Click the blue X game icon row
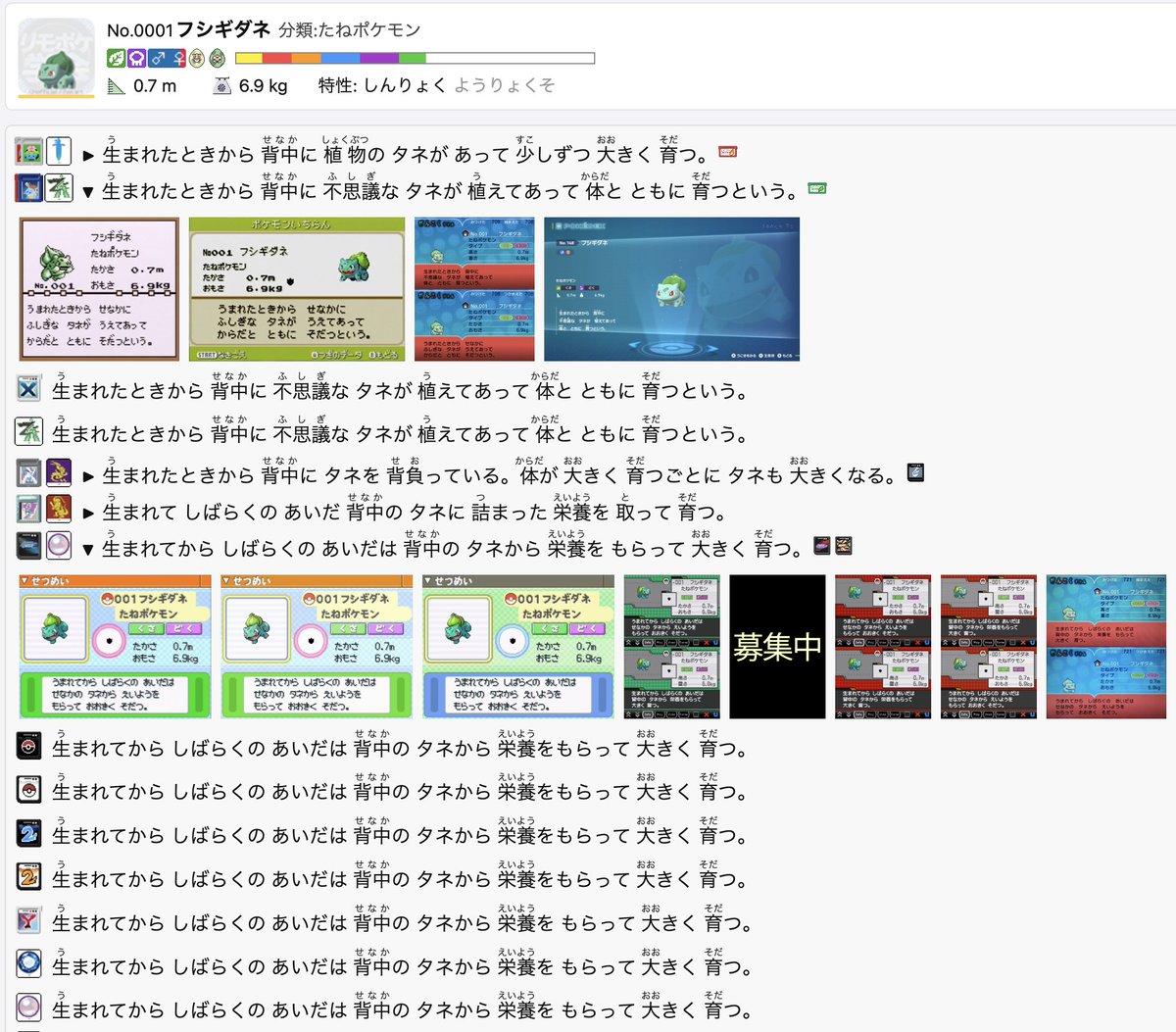The image size is (1176, 1032). [x=29, y=389]
